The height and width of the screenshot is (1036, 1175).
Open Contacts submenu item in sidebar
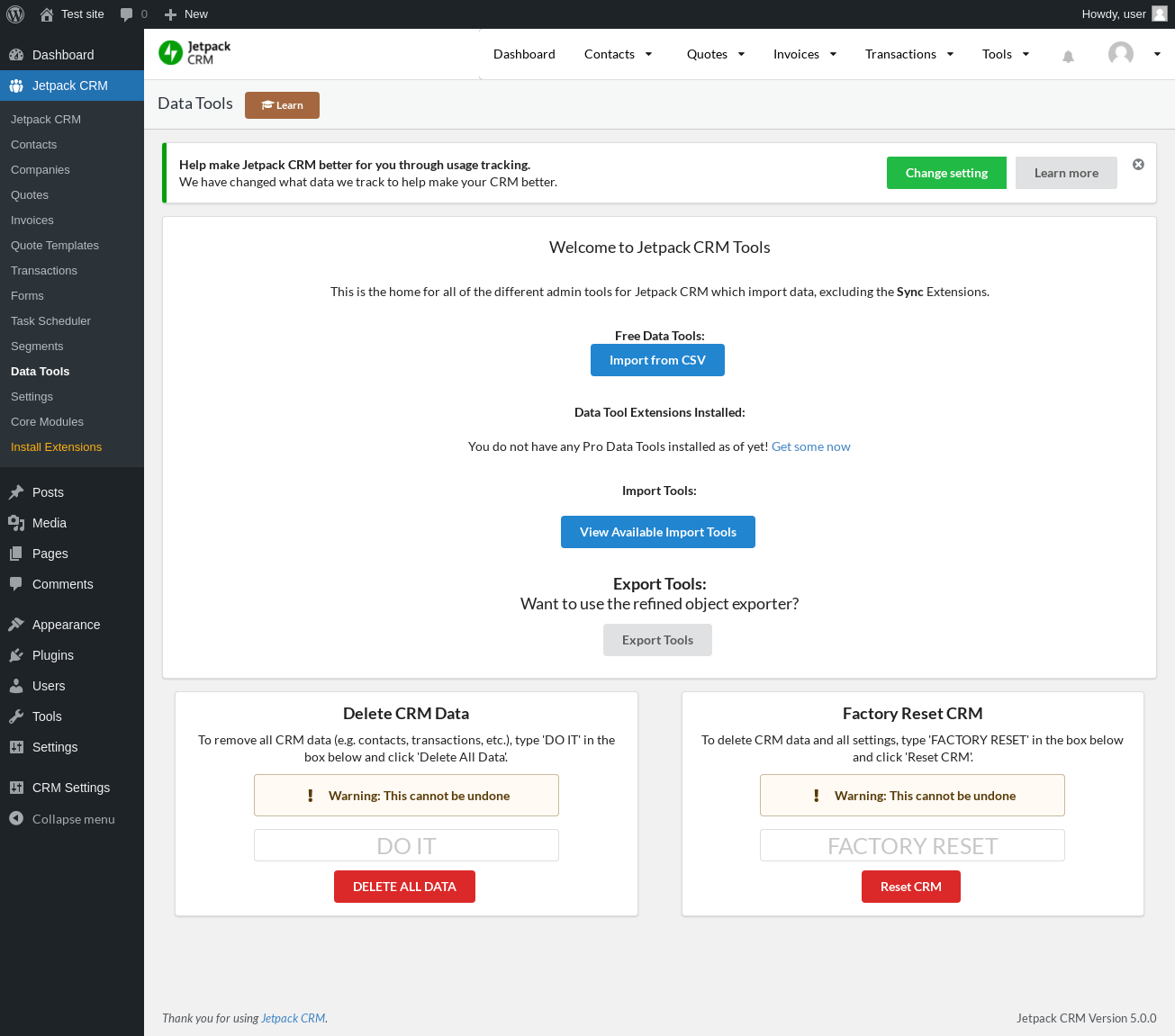[x=72, y=145]
